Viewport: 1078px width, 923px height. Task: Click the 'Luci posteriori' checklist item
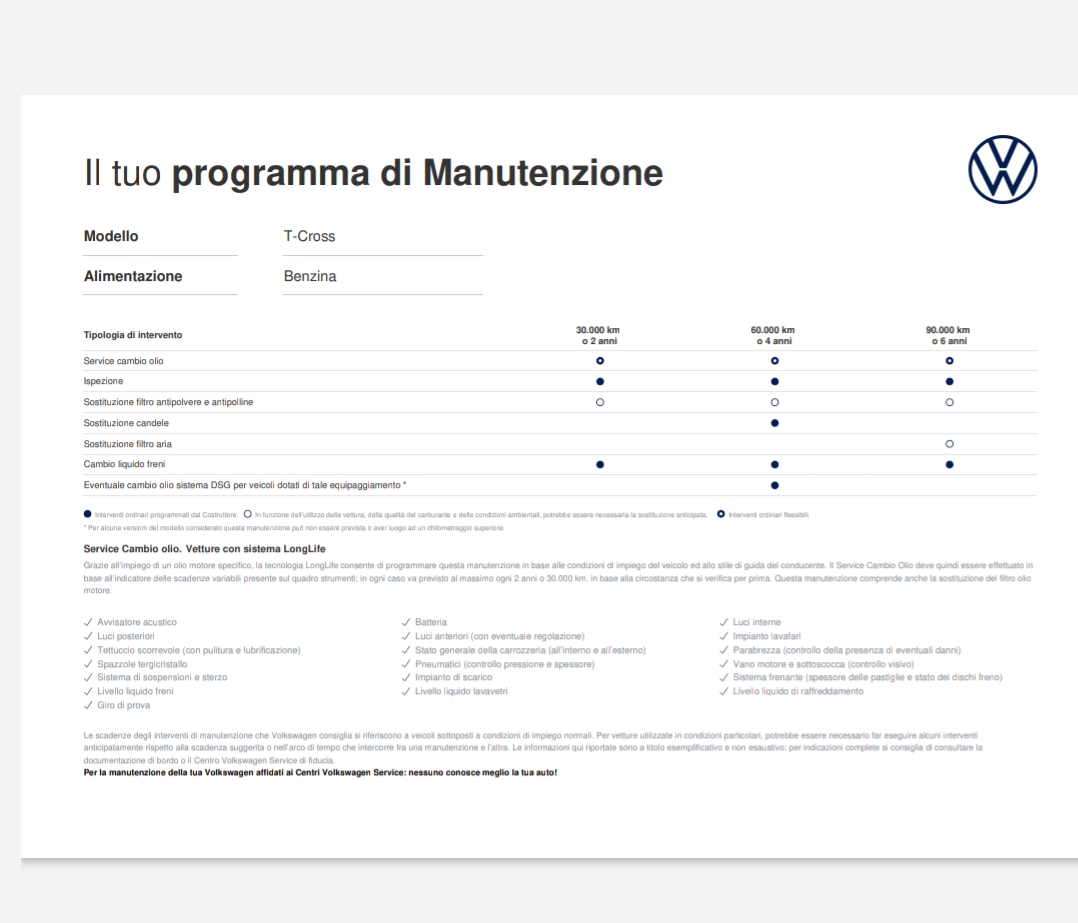126,636
